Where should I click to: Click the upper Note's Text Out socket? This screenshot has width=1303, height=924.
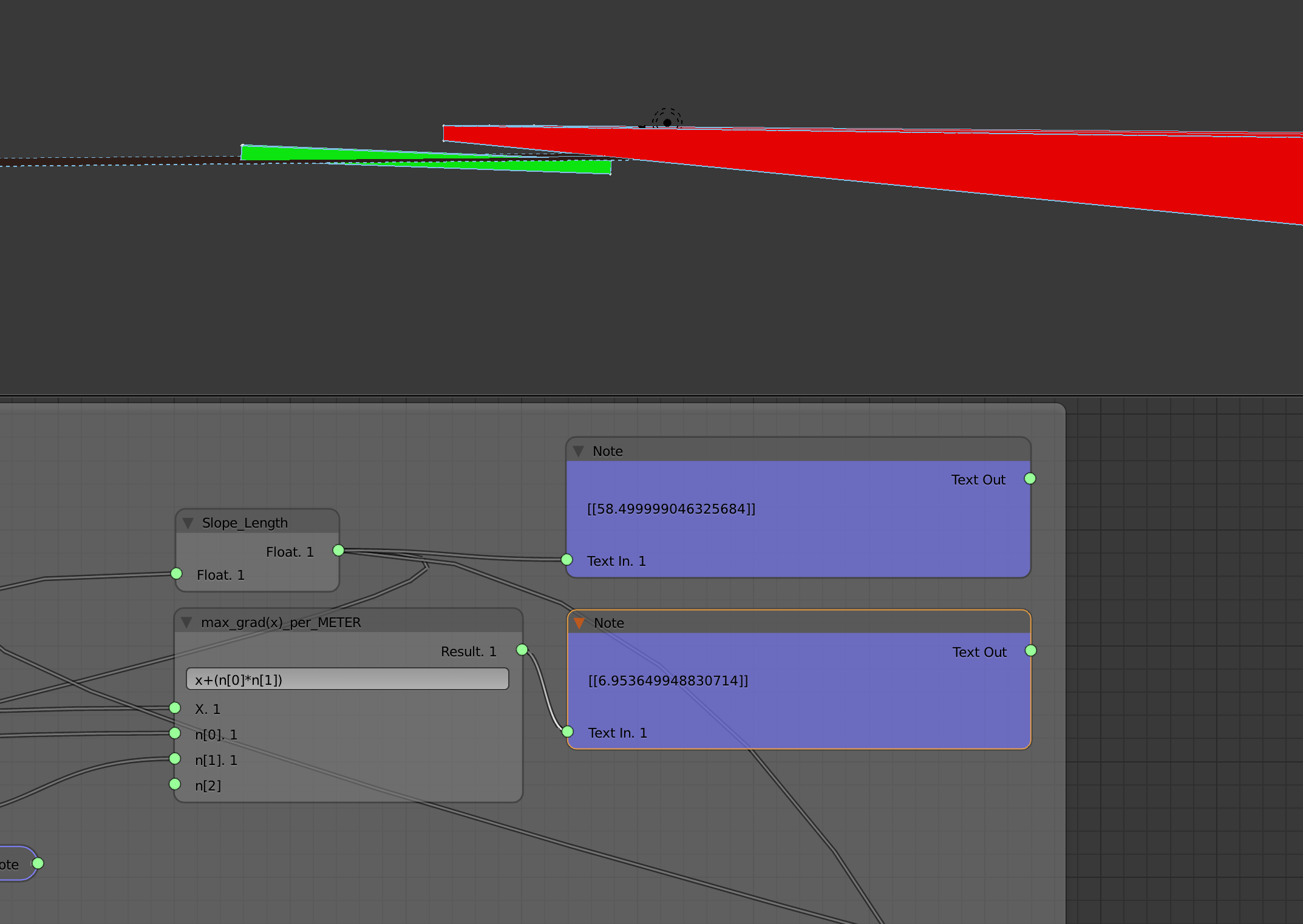coord(1030,479)
